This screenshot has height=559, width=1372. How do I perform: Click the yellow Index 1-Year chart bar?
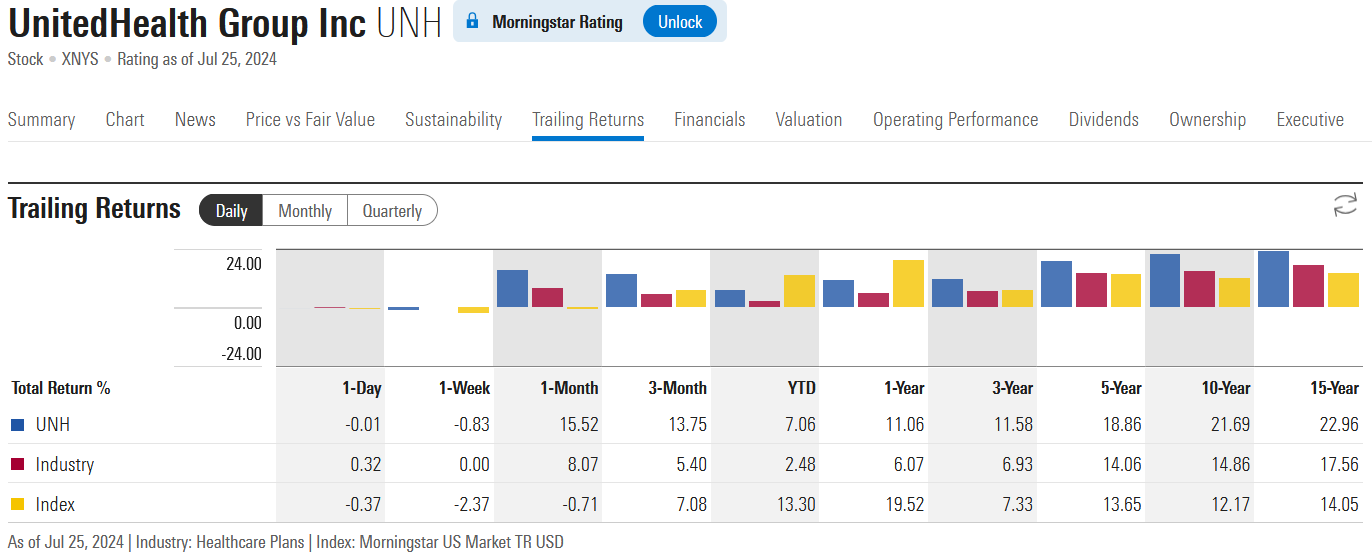tap(908, 283)
